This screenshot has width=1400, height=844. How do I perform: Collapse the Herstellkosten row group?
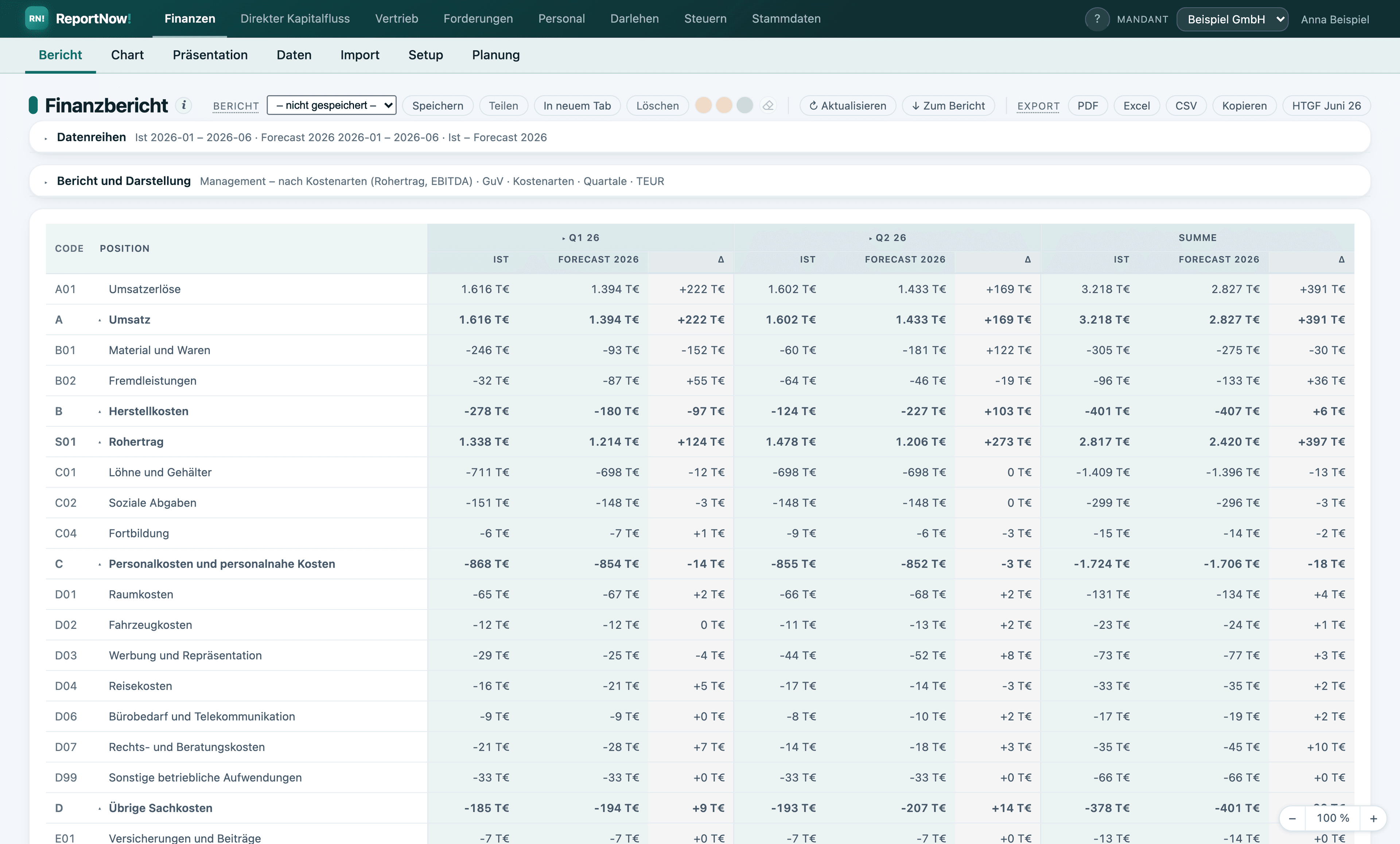(100, 411)
